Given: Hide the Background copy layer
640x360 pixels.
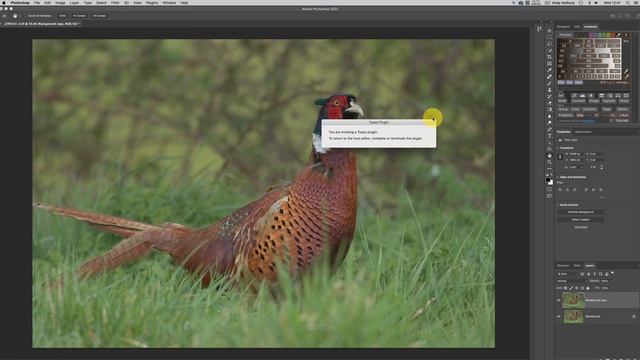Looking at the screenshot, I should (x=559, y=300).
